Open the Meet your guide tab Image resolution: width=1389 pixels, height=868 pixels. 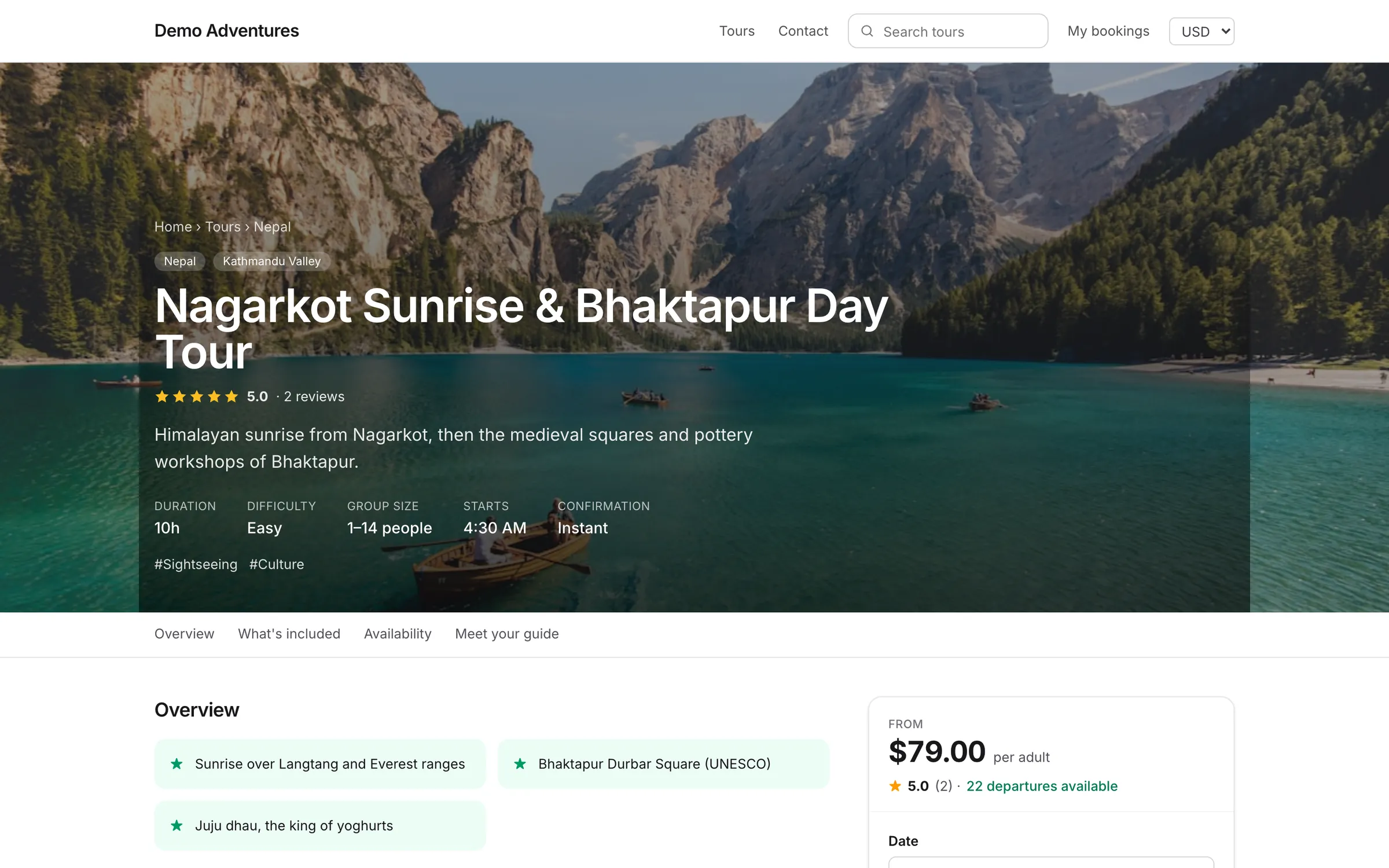pos(507,634)
